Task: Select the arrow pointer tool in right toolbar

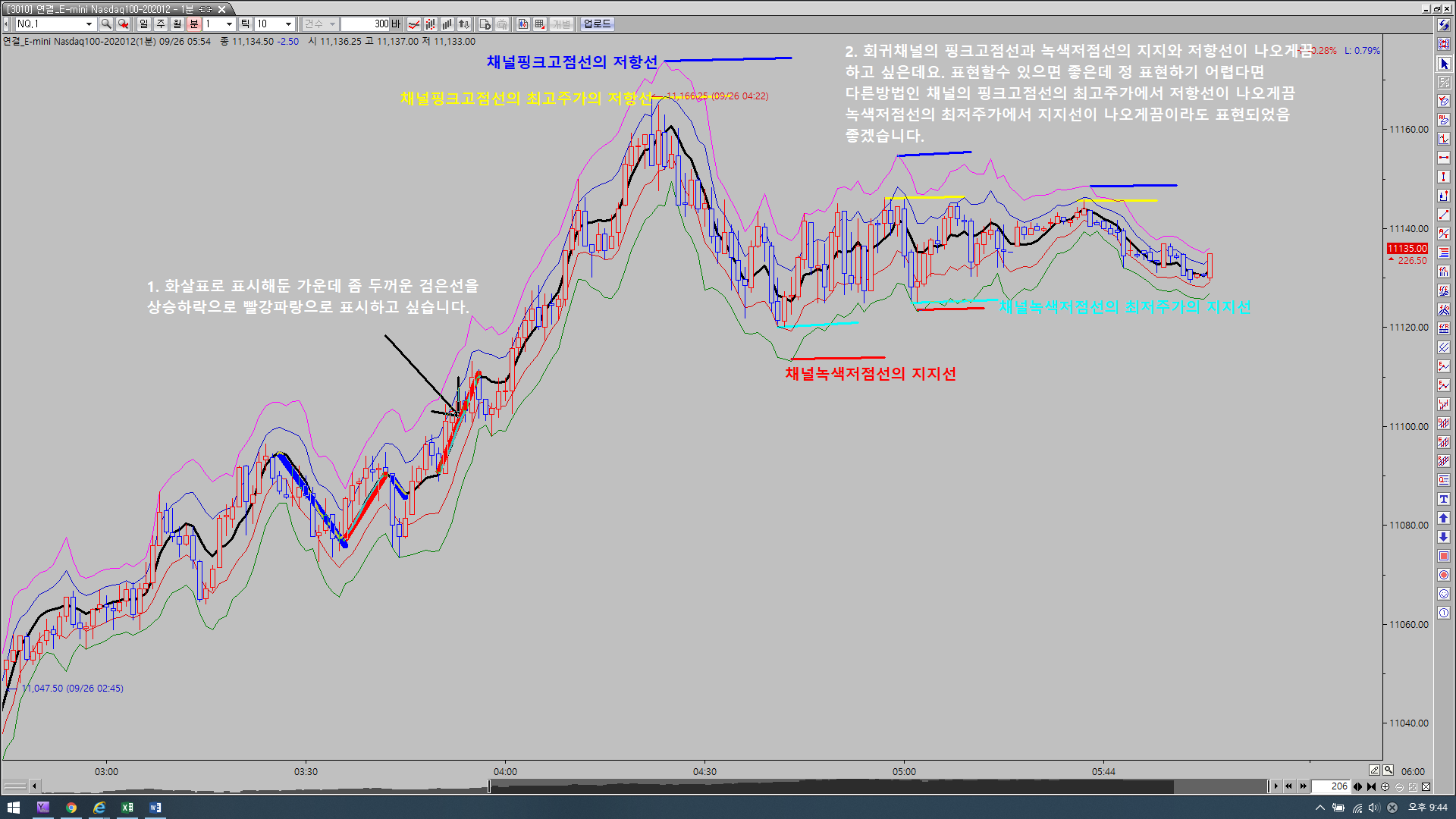Action: pos(1444,64)
